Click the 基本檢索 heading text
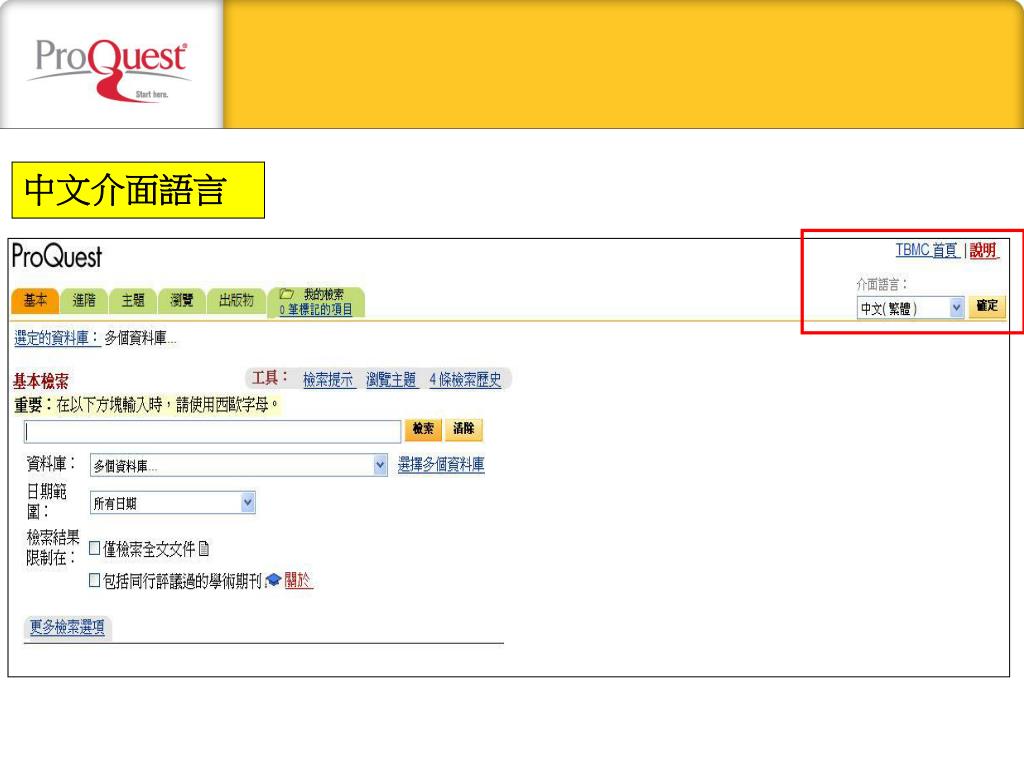1024x768 pixels. (40, 381)
